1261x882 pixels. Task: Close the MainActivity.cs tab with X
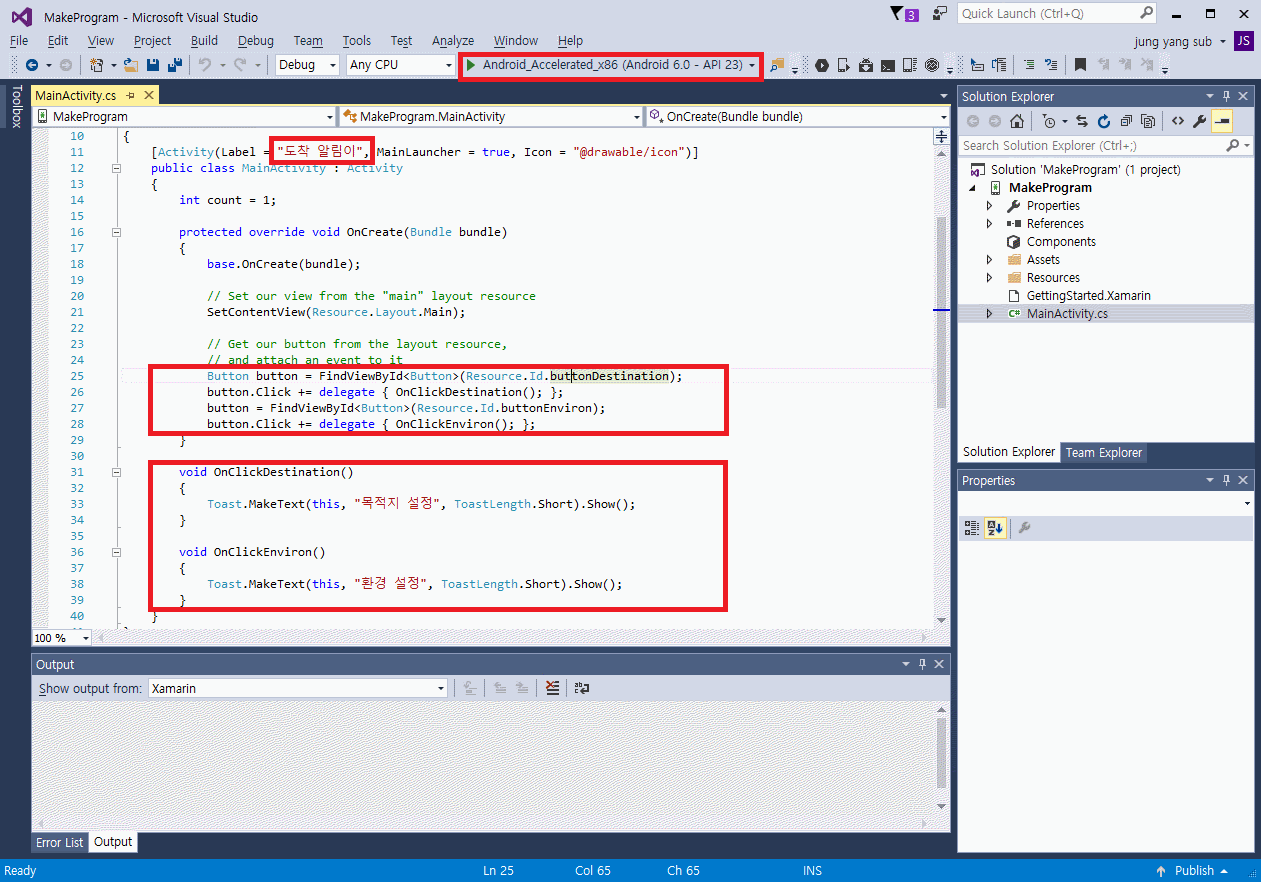148,95
